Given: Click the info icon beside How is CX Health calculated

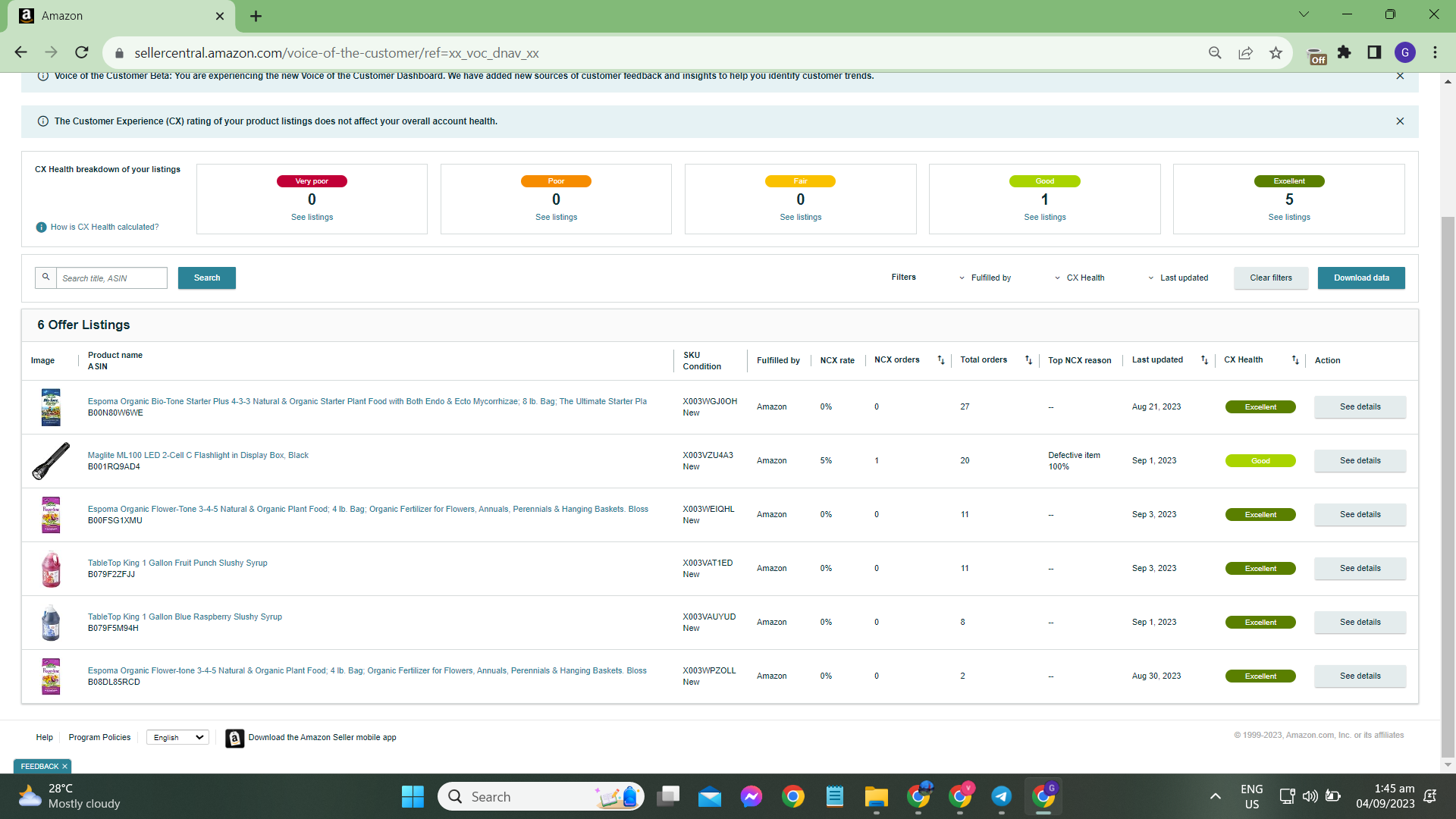Looking at the screenshot, I should [x=42, y=227].
